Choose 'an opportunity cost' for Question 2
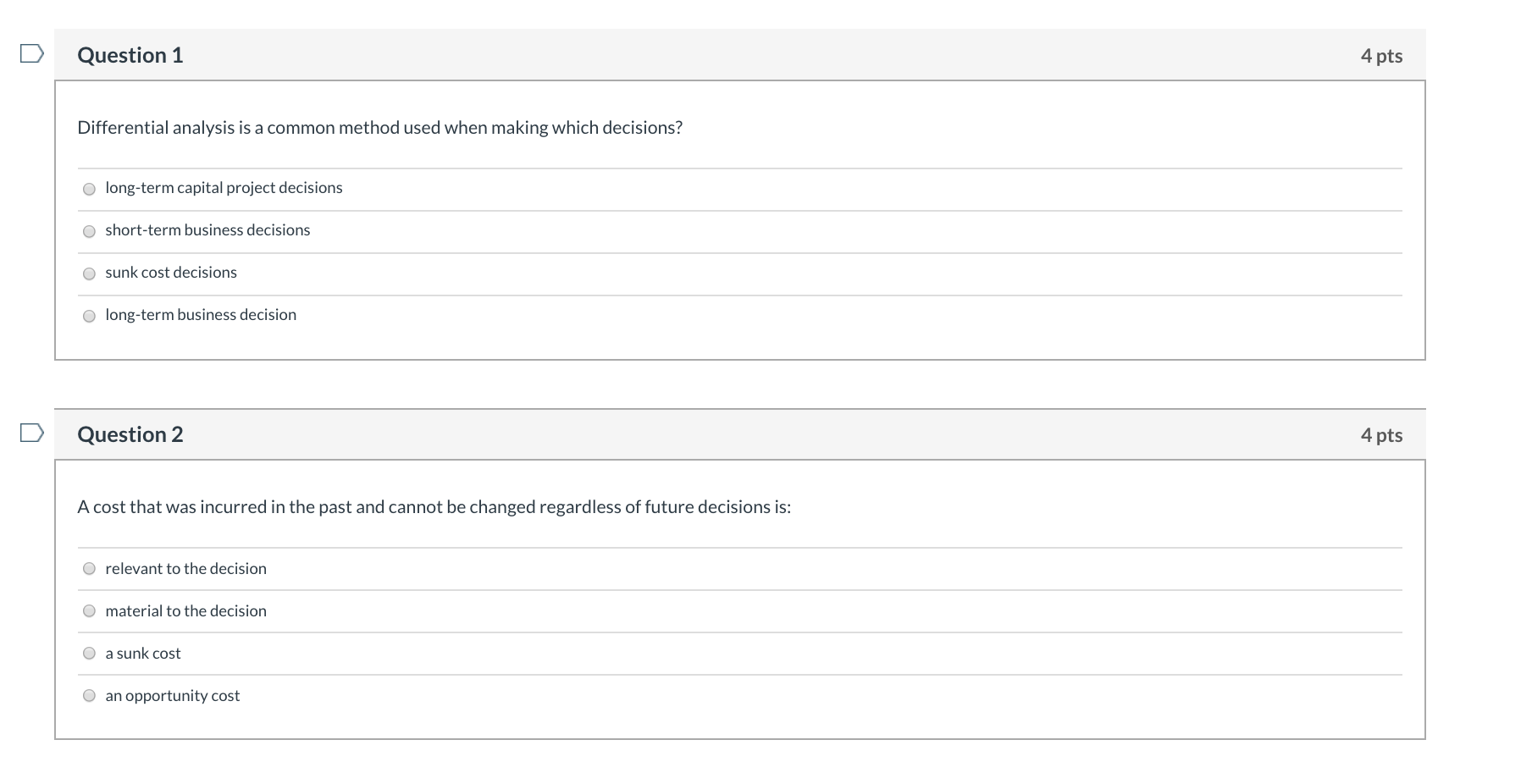Image resolution: width=1521 pixels, height=784 pixels. [x=89, y=695]
